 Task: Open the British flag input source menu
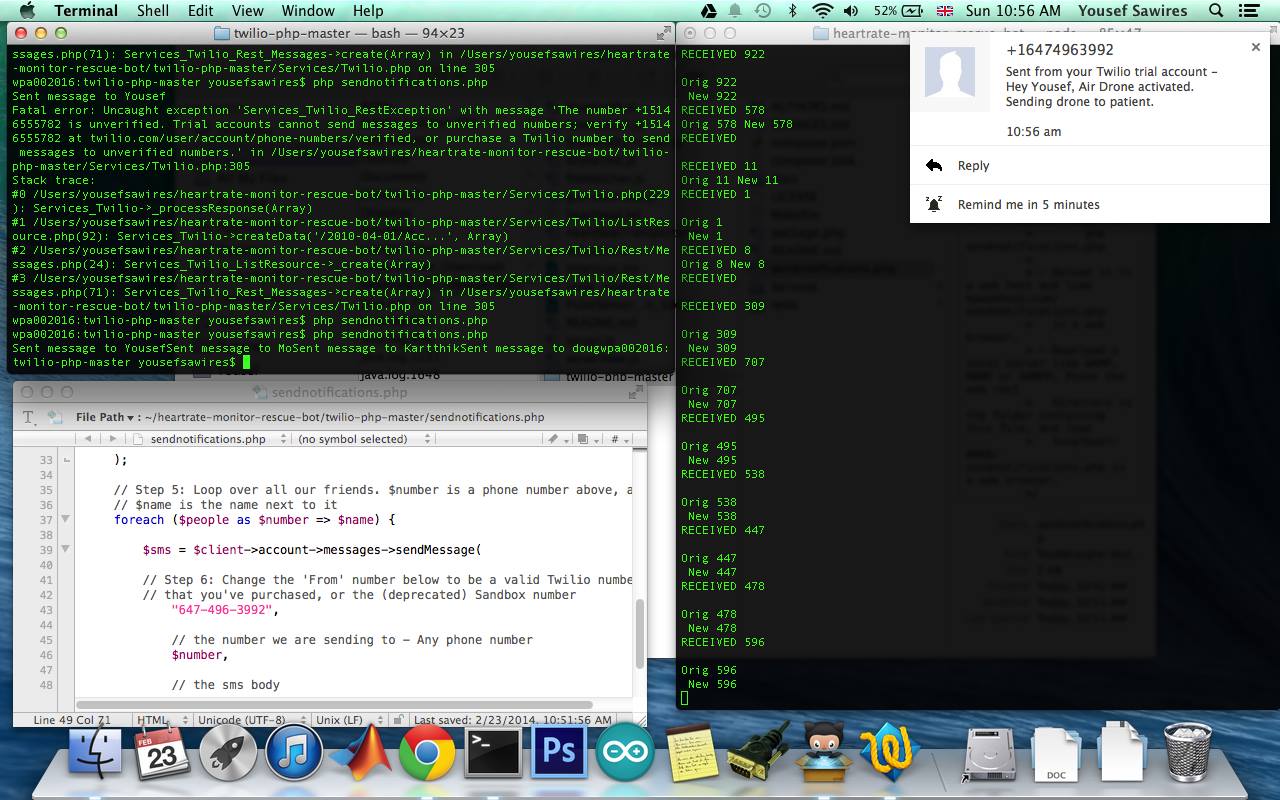[x=944, y=11]
